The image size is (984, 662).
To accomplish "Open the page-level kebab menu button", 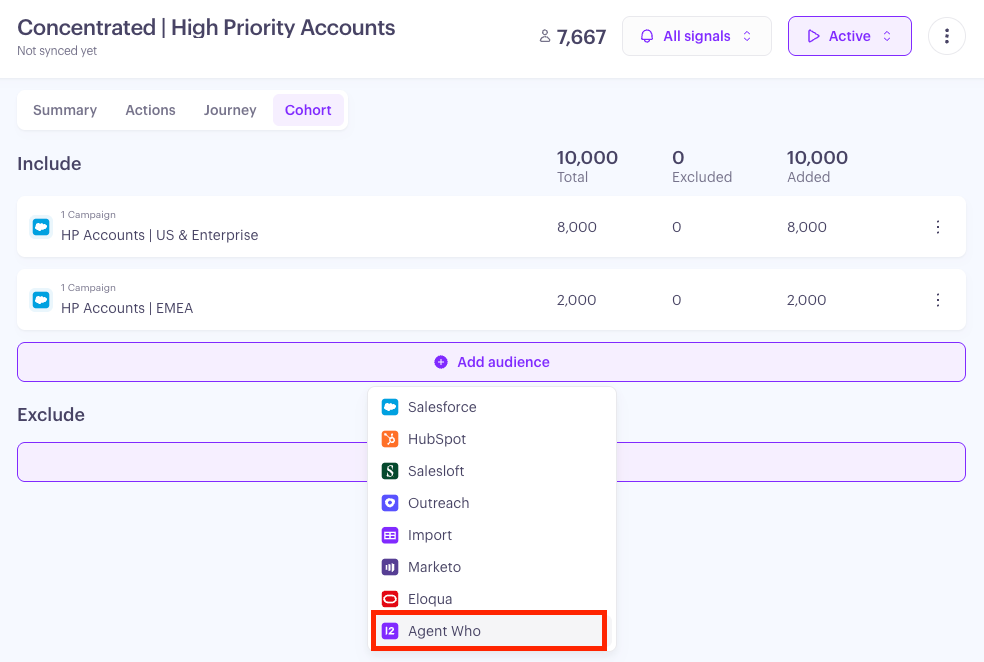I will [946, 36].
